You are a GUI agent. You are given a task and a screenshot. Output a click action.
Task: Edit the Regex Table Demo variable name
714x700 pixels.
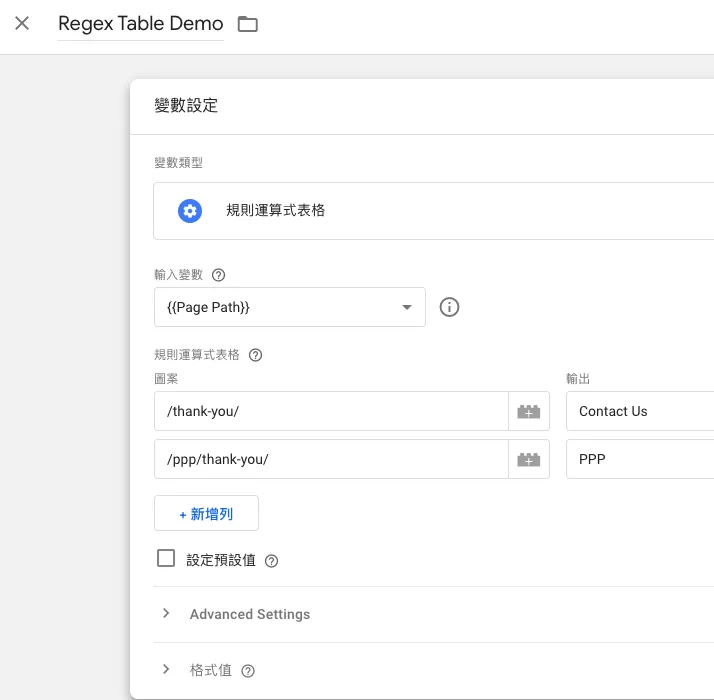tap(141, 24)
